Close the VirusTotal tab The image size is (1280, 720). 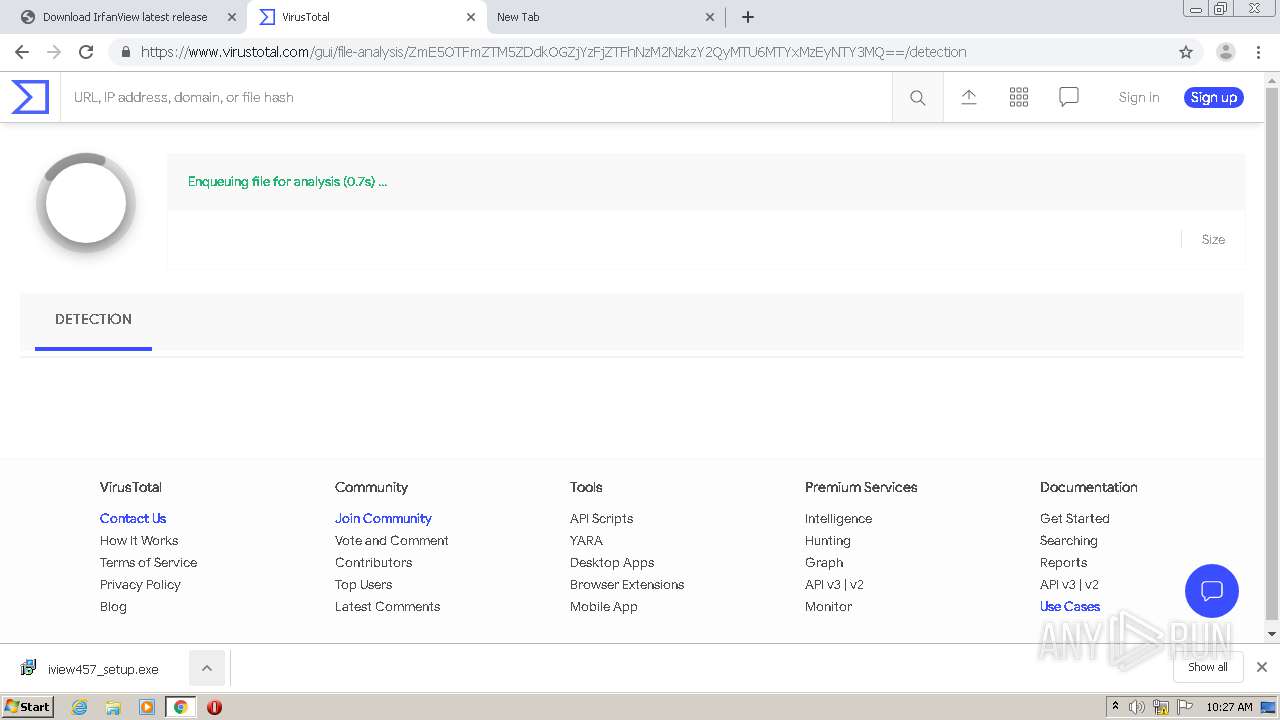point(470,17)
